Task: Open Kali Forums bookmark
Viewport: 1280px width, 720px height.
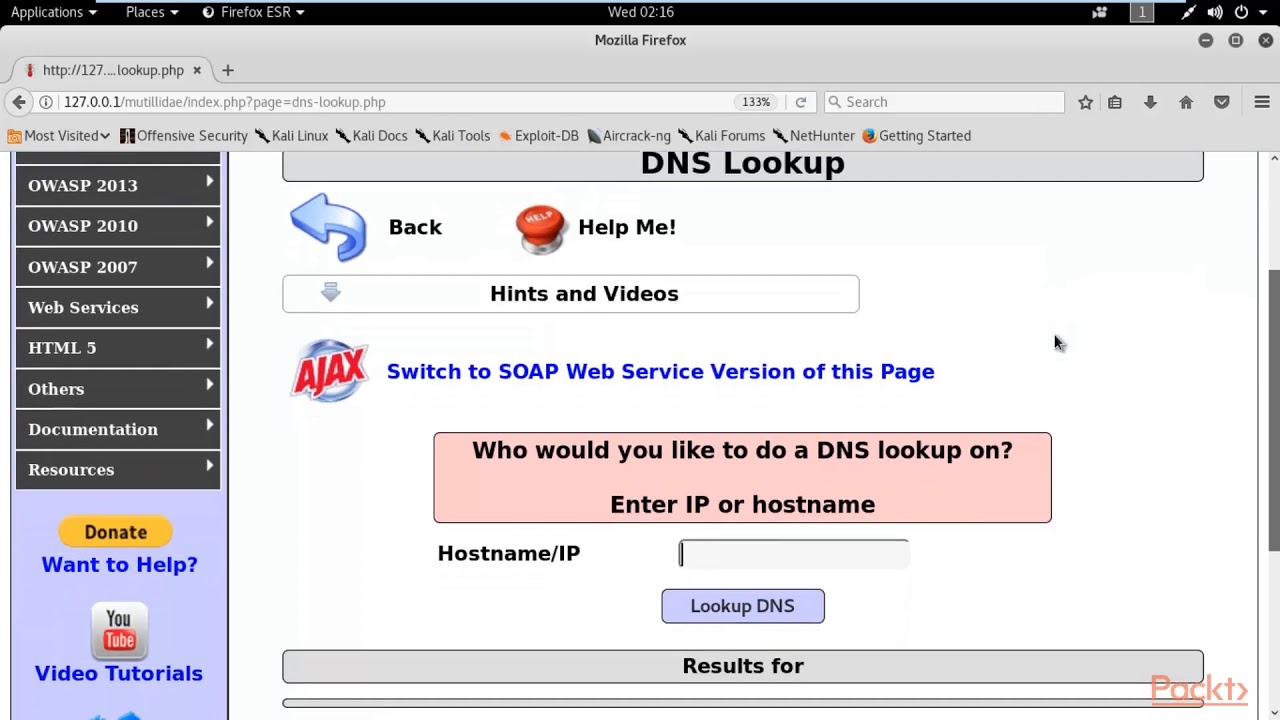Action: point(721,136)
